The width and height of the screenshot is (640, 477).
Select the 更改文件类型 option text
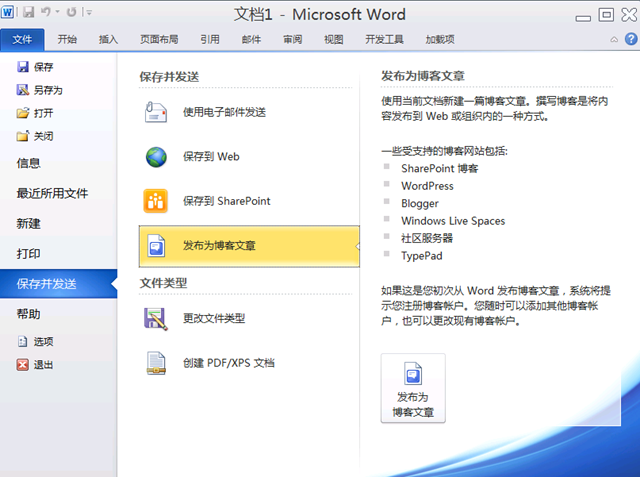pyautogui.click(x=214, y=318)
